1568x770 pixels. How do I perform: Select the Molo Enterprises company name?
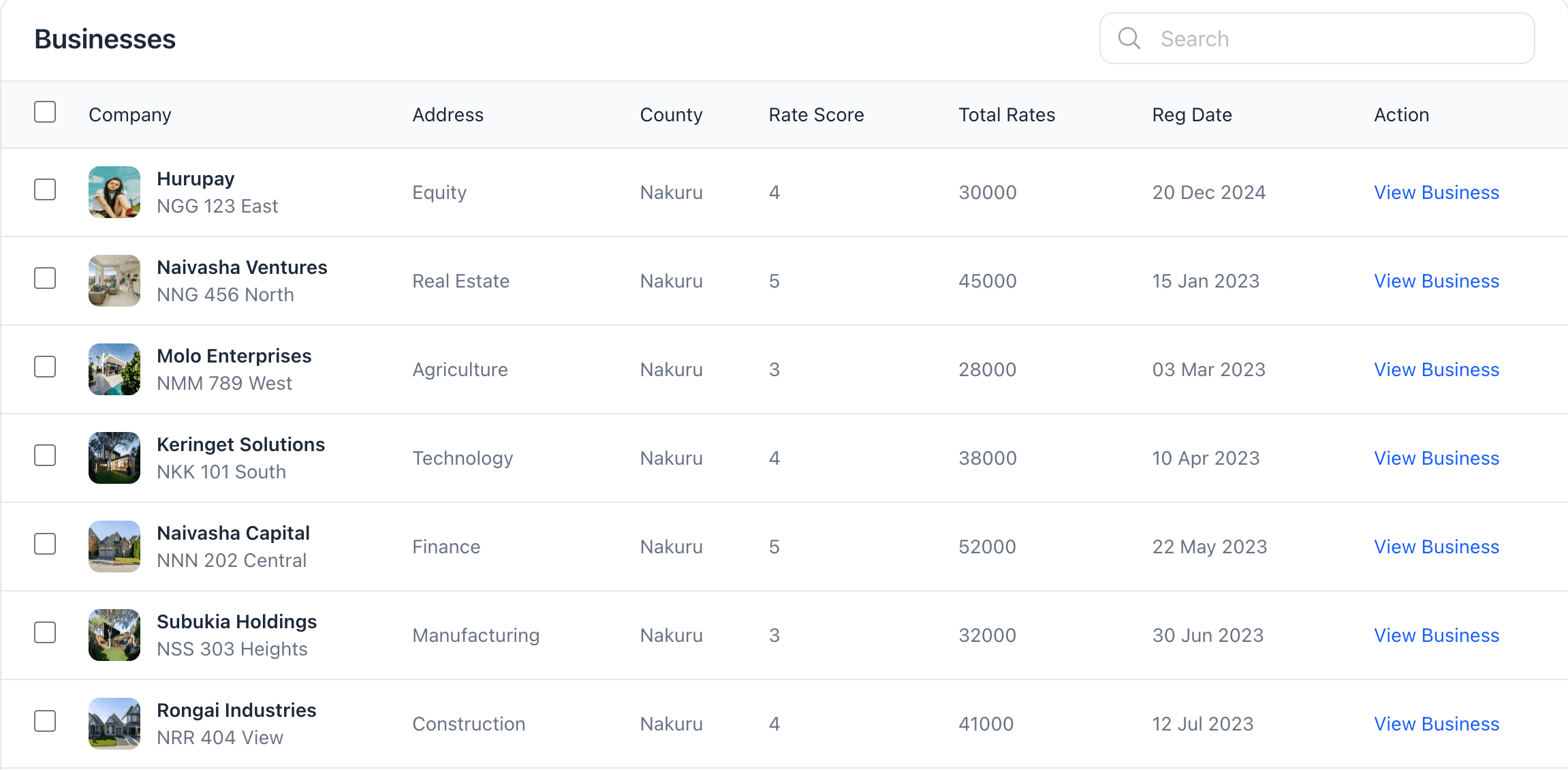point(234,356)
